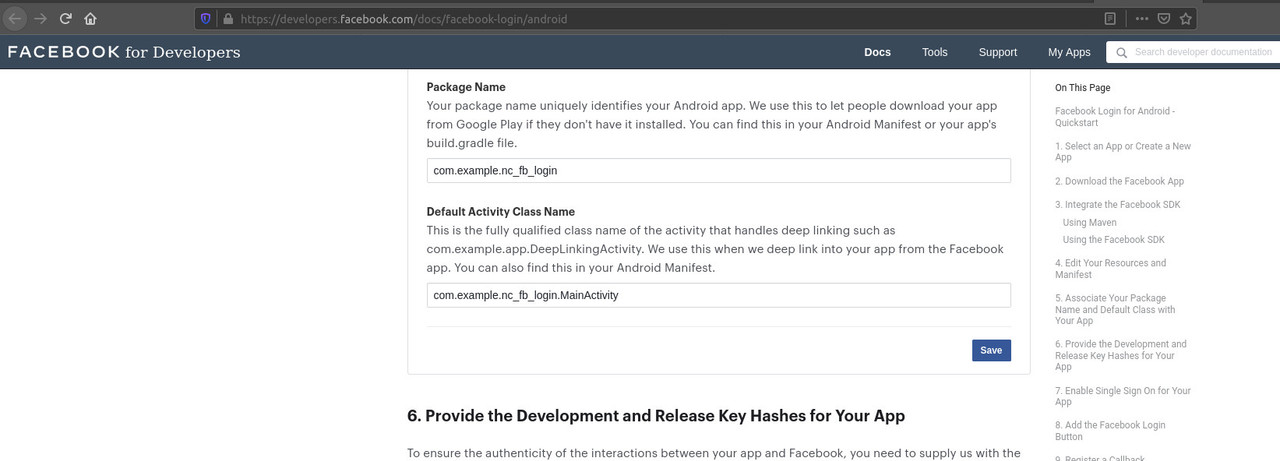This screenshot has width=1280, height=461.
Task: Open the tracking protection shield icon
Action: click(x=206, y=18)
